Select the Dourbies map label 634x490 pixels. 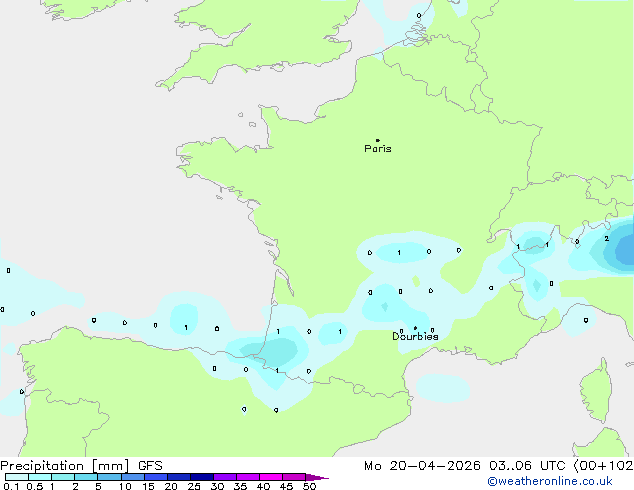coord(415,336)
